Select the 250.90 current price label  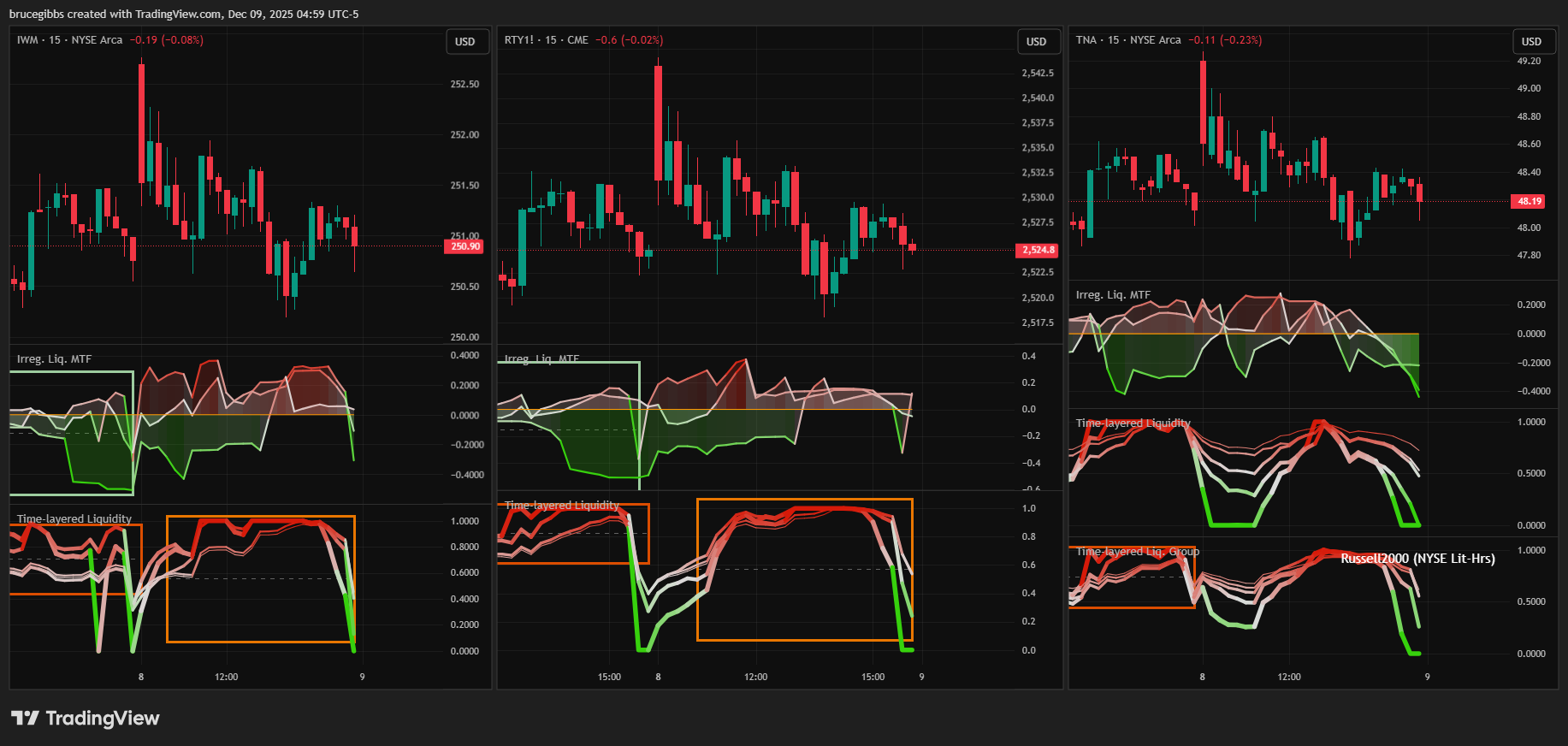click(x=465, y=246)
